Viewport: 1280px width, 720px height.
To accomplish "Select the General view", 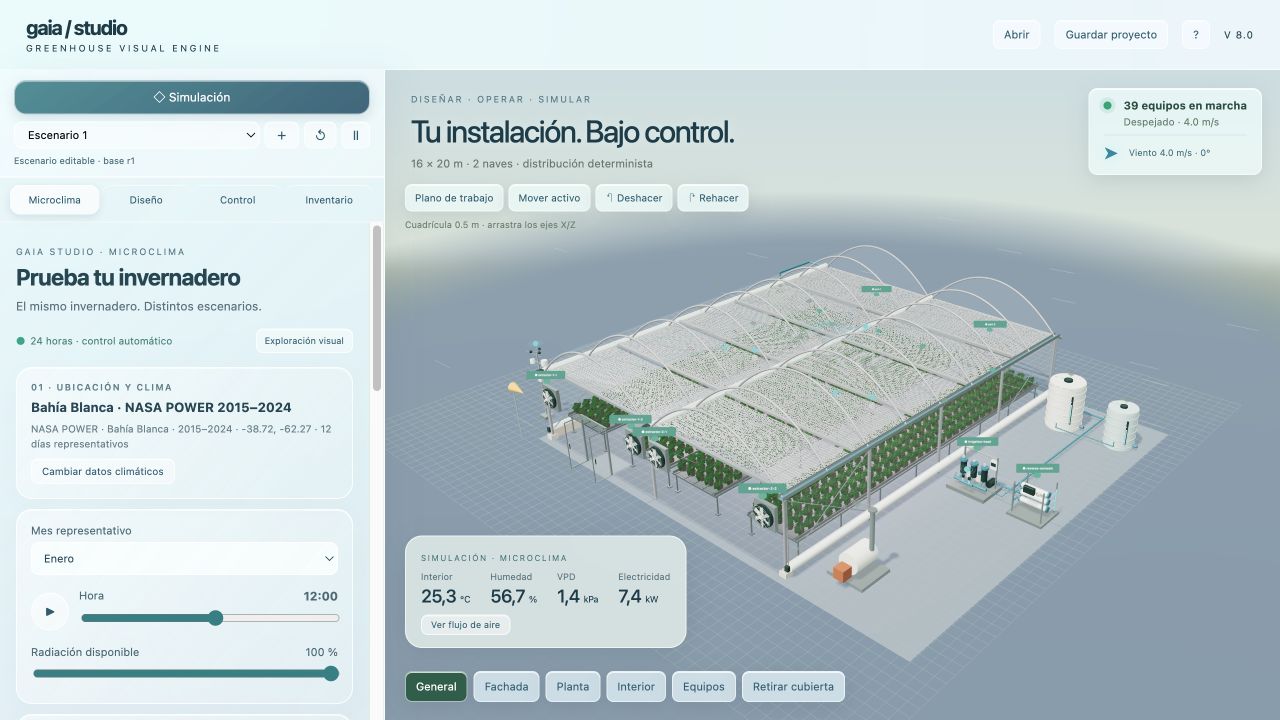I will click(436, 687).
